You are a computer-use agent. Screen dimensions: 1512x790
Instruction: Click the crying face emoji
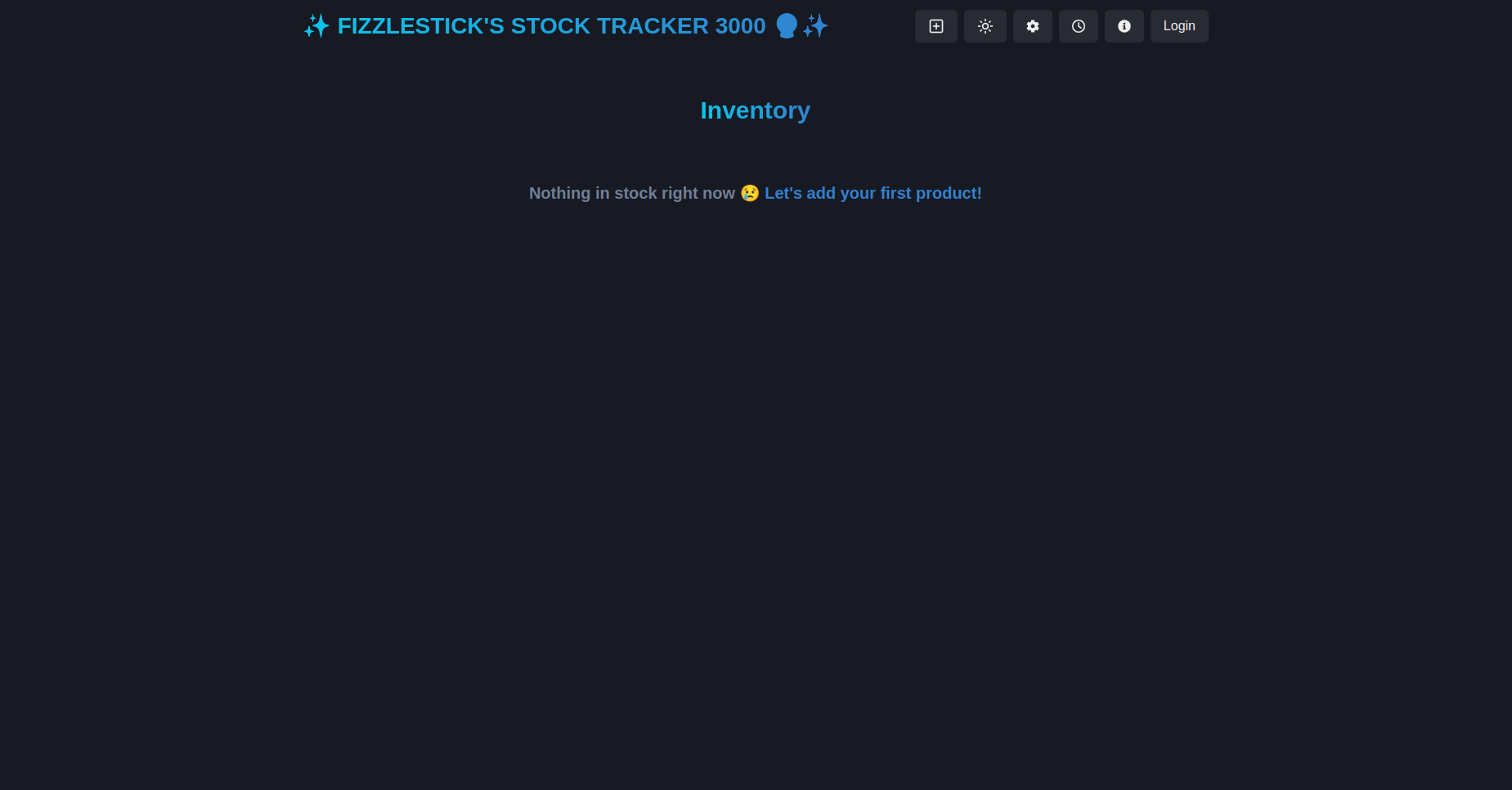click(x=750, y=193)
